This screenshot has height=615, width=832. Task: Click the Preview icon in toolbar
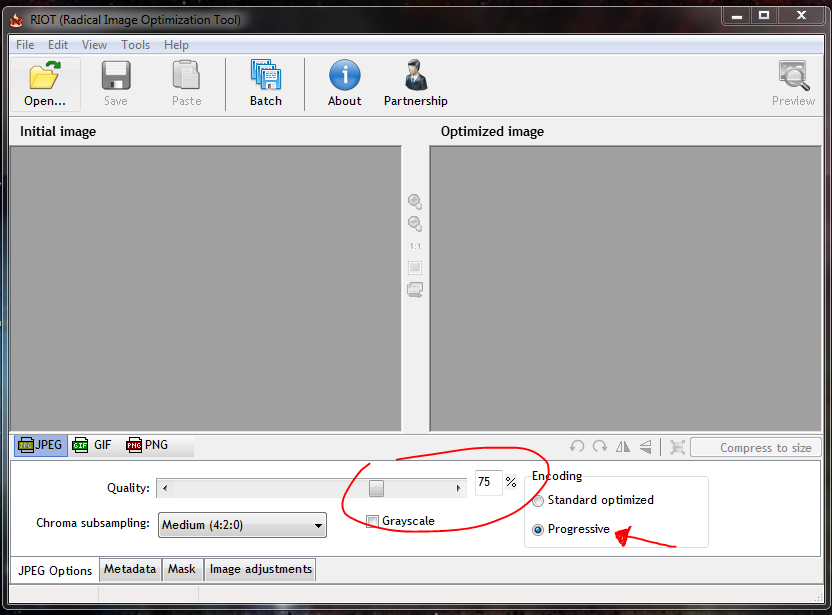tap(793, 77)
